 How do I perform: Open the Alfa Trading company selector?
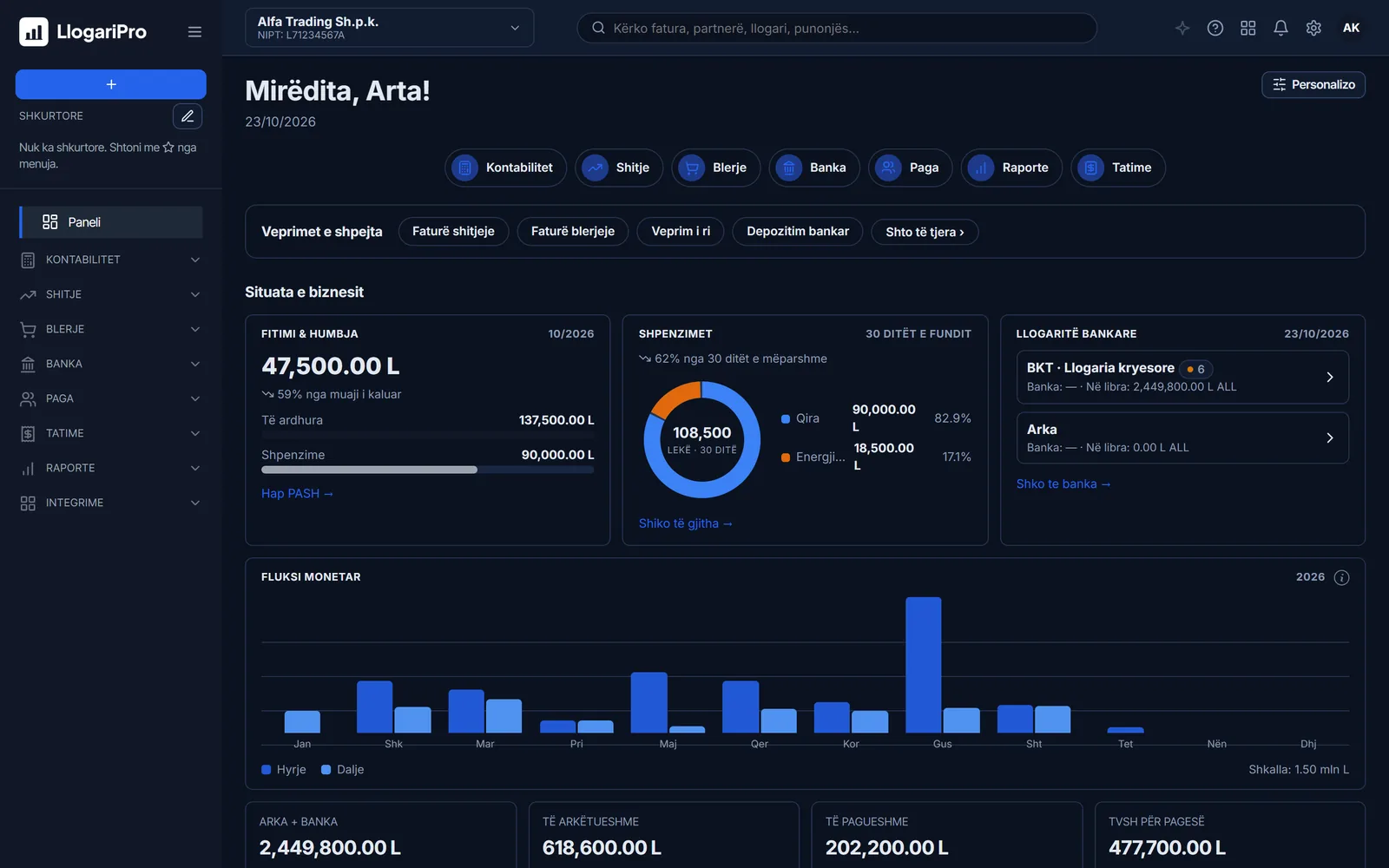click(389, 28)
